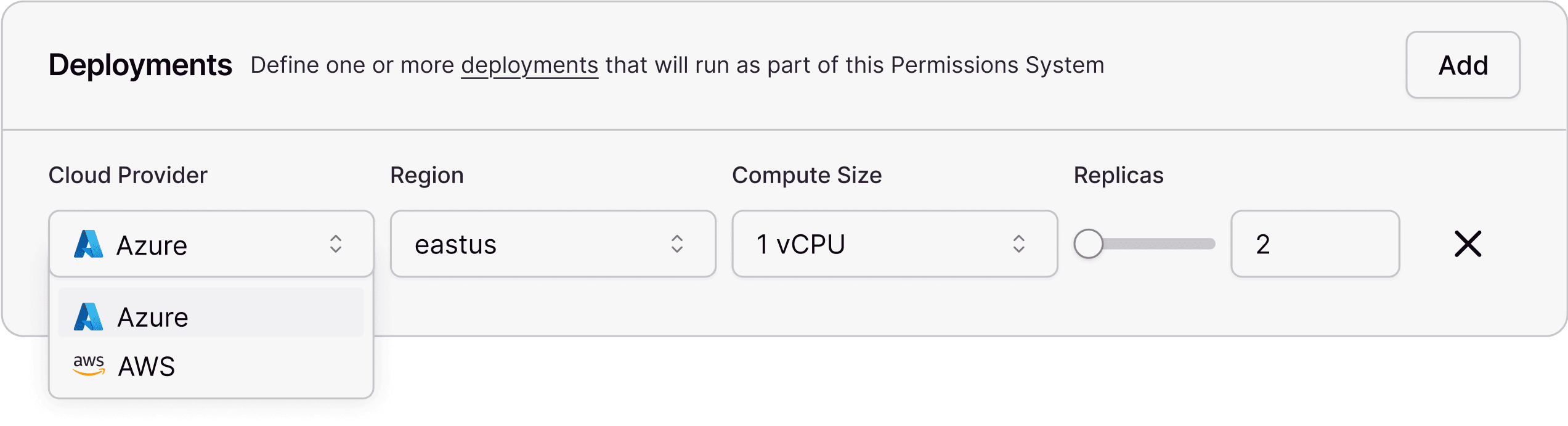
Task: Click the Azure logo in the selected provider box
Action: tap(89, 244)
